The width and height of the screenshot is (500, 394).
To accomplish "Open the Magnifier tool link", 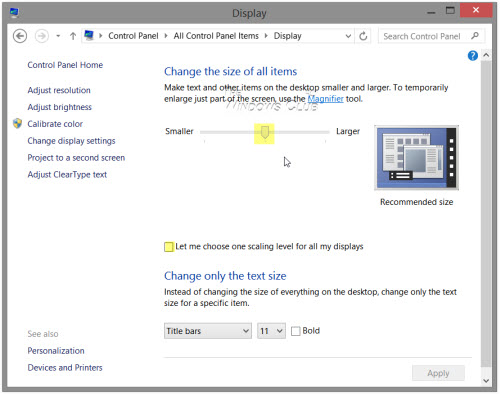I will (325, 99).
